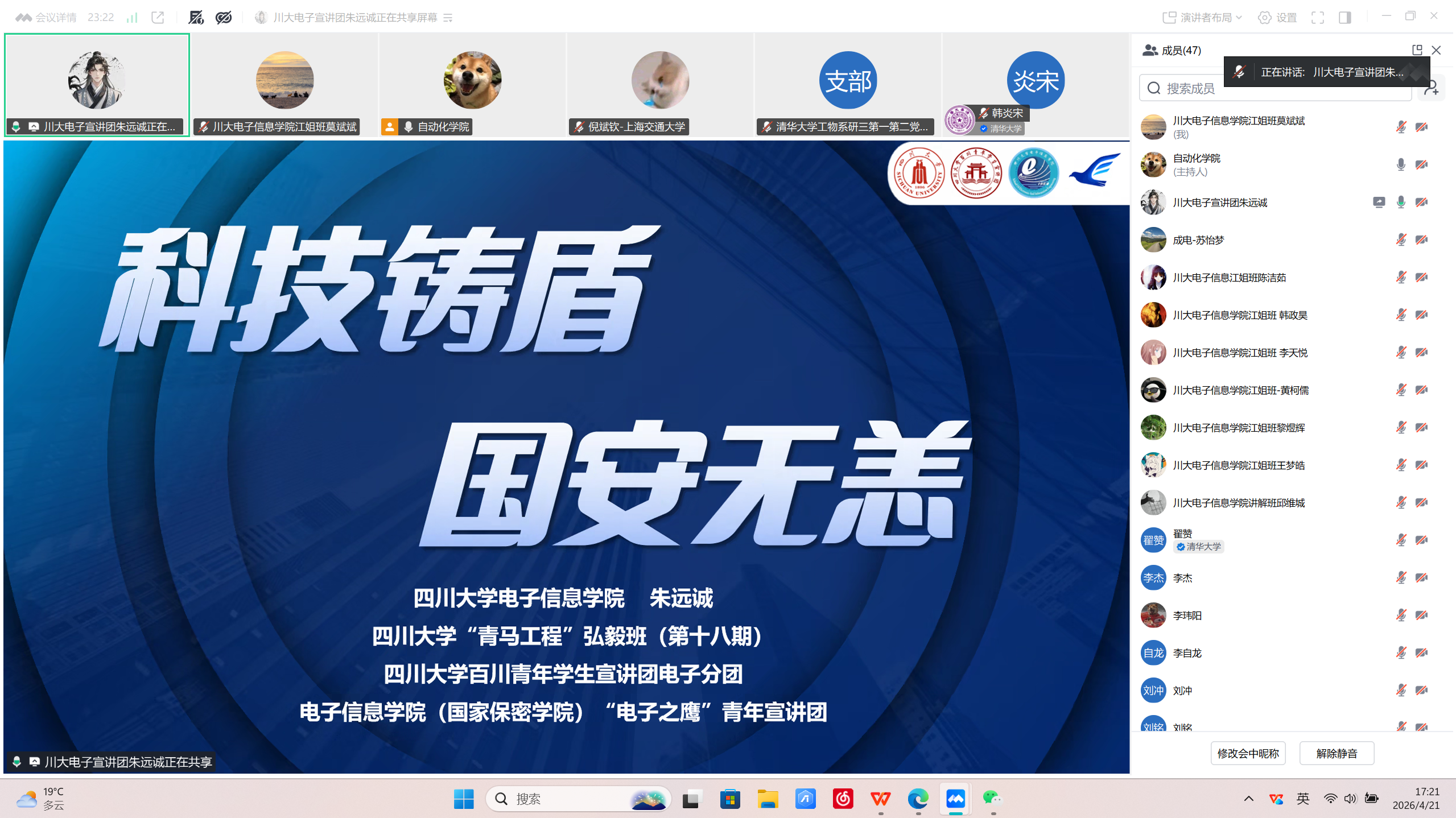This screenshot has width=1456, height=818.
Task: Toggle the side panel icon
Action: point(1345,18)
